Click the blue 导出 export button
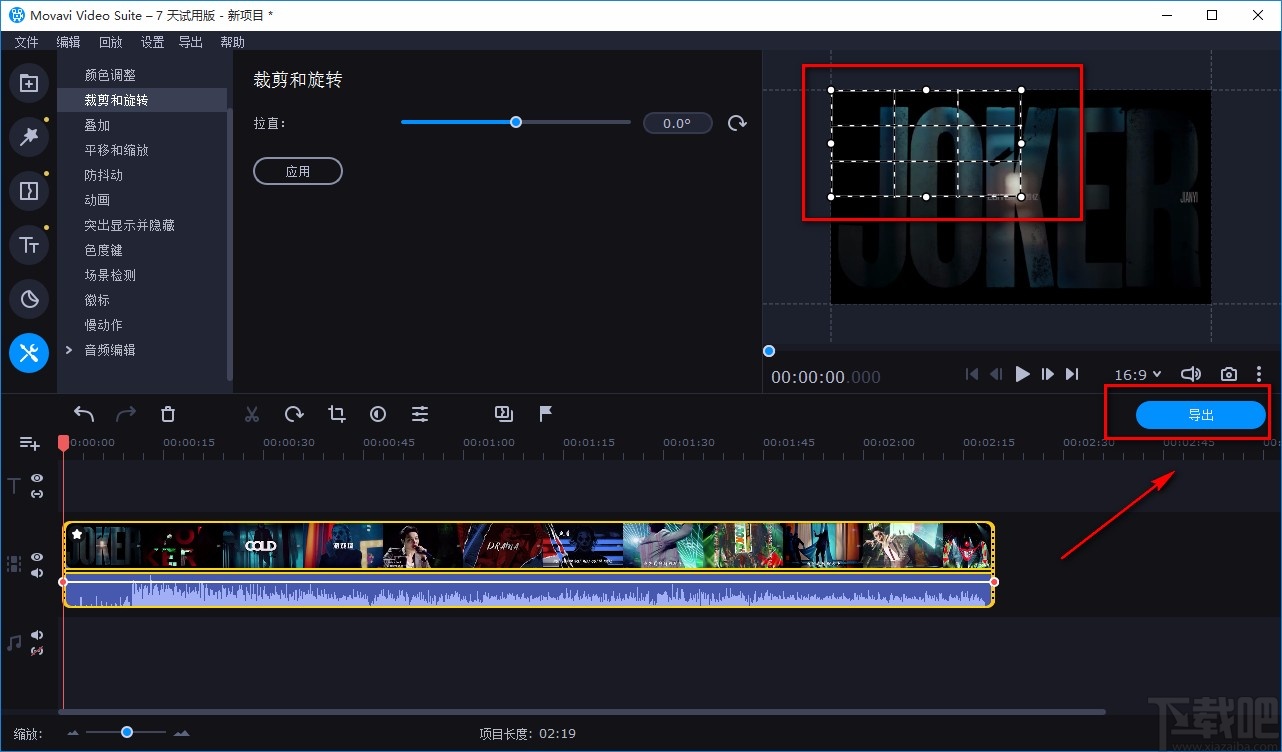Screen dimensions: 1282x752 1201,415
